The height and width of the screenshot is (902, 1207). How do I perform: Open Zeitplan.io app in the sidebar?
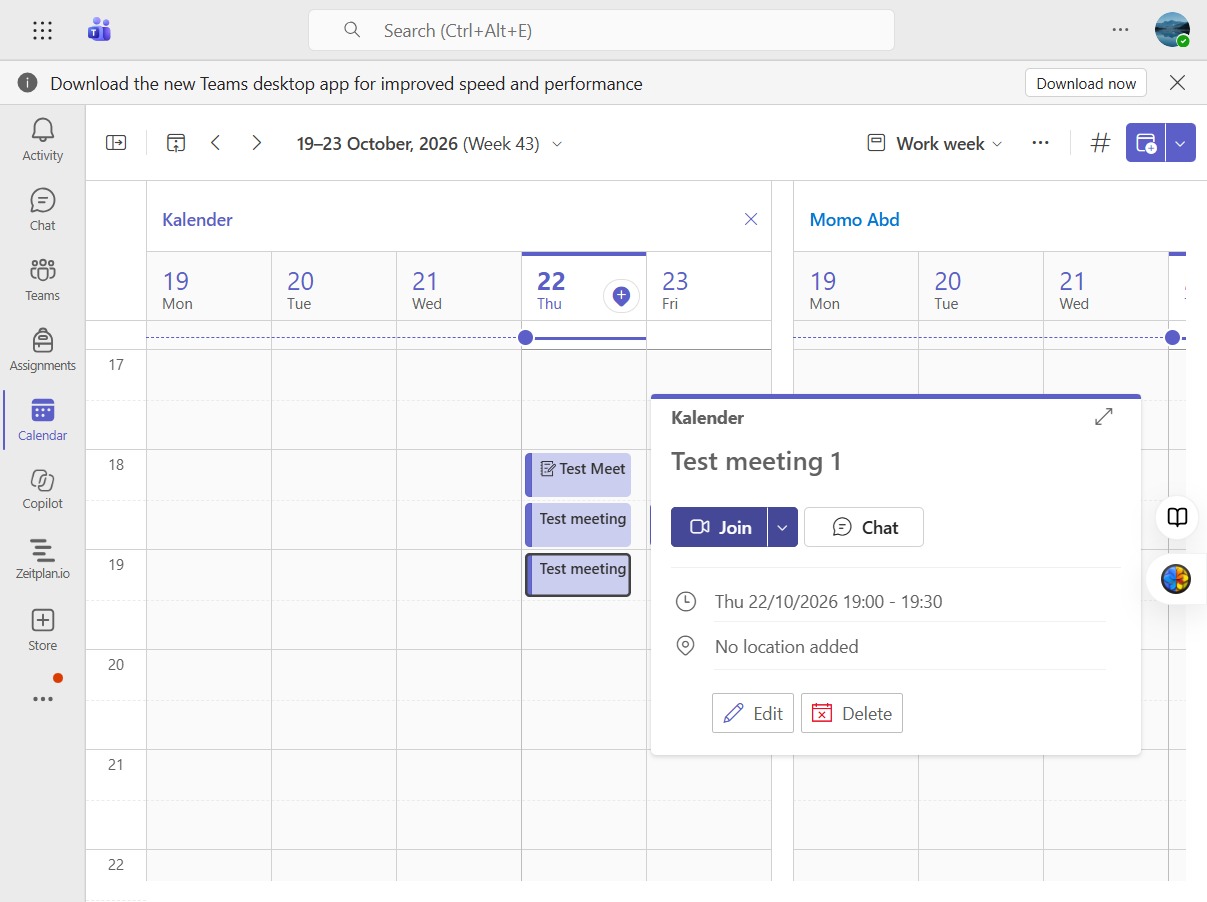tap(42, 558)
